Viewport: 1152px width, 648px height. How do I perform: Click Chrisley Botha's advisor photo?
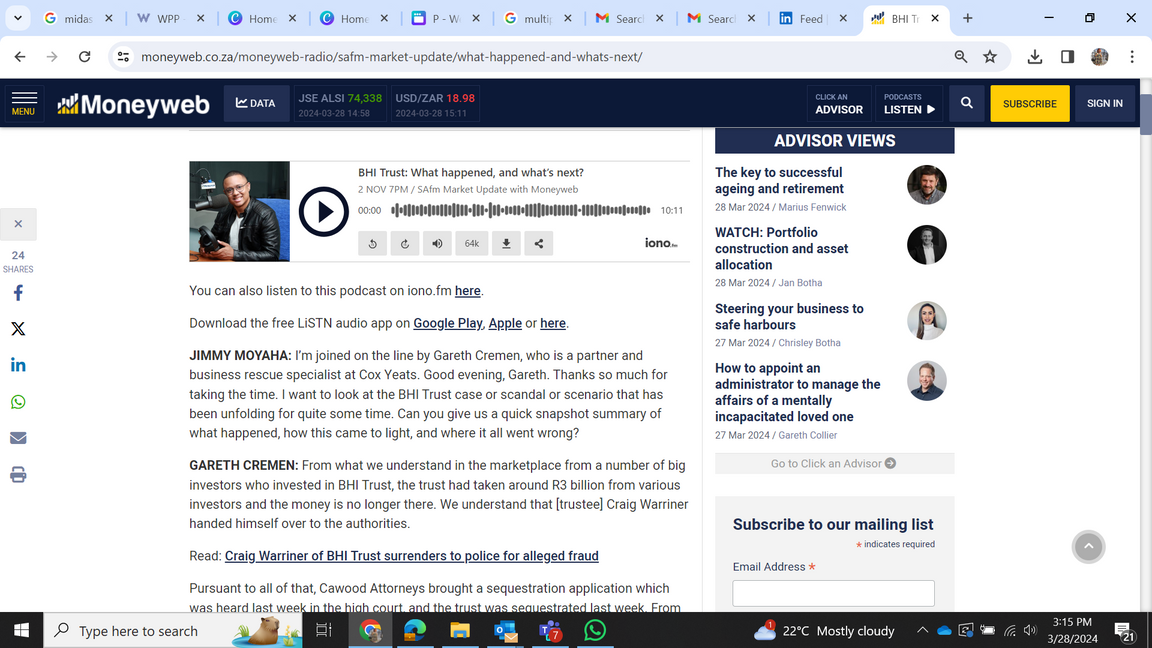[926, 321]
